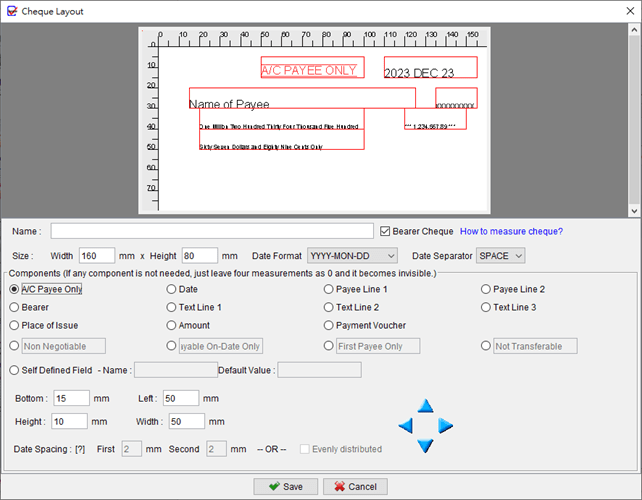The width and height of the screenshot is (642, 500).
Task: Click the Payable On-Date Only text box
Action: click(x=221, y=346)
